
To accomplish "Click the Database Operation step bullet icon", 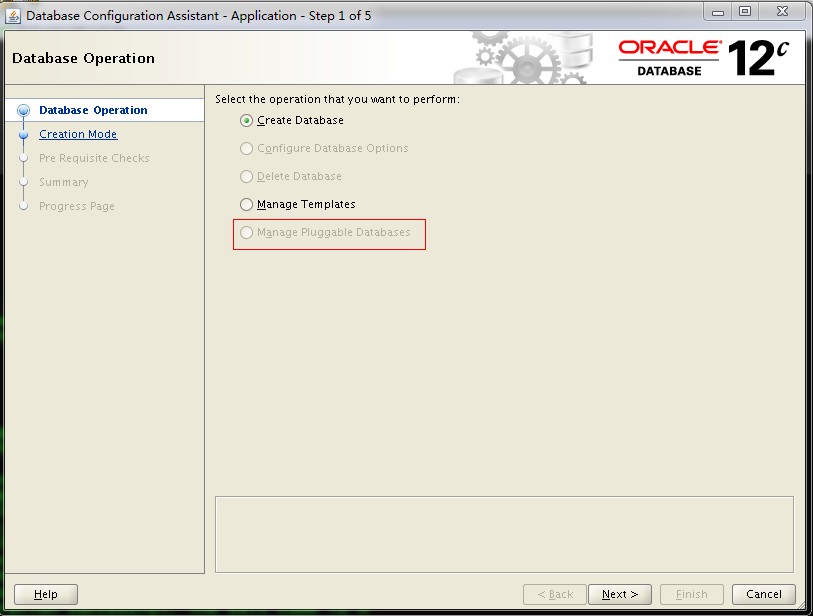I will click(x=23, y=110).
